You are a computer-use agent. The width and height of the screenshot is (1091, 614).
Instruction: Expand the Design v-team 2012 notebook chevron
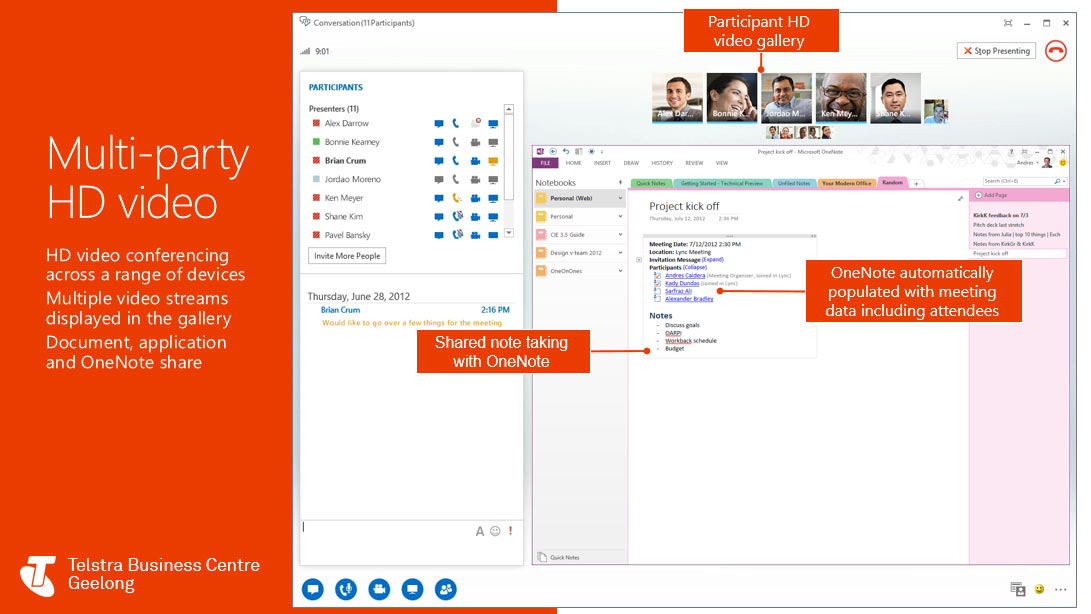(x=620, y=253)
